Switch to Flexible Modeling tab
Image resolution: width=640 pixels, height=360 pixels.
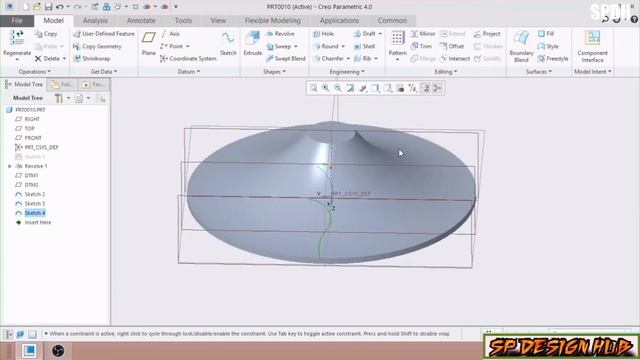point(272,20)
